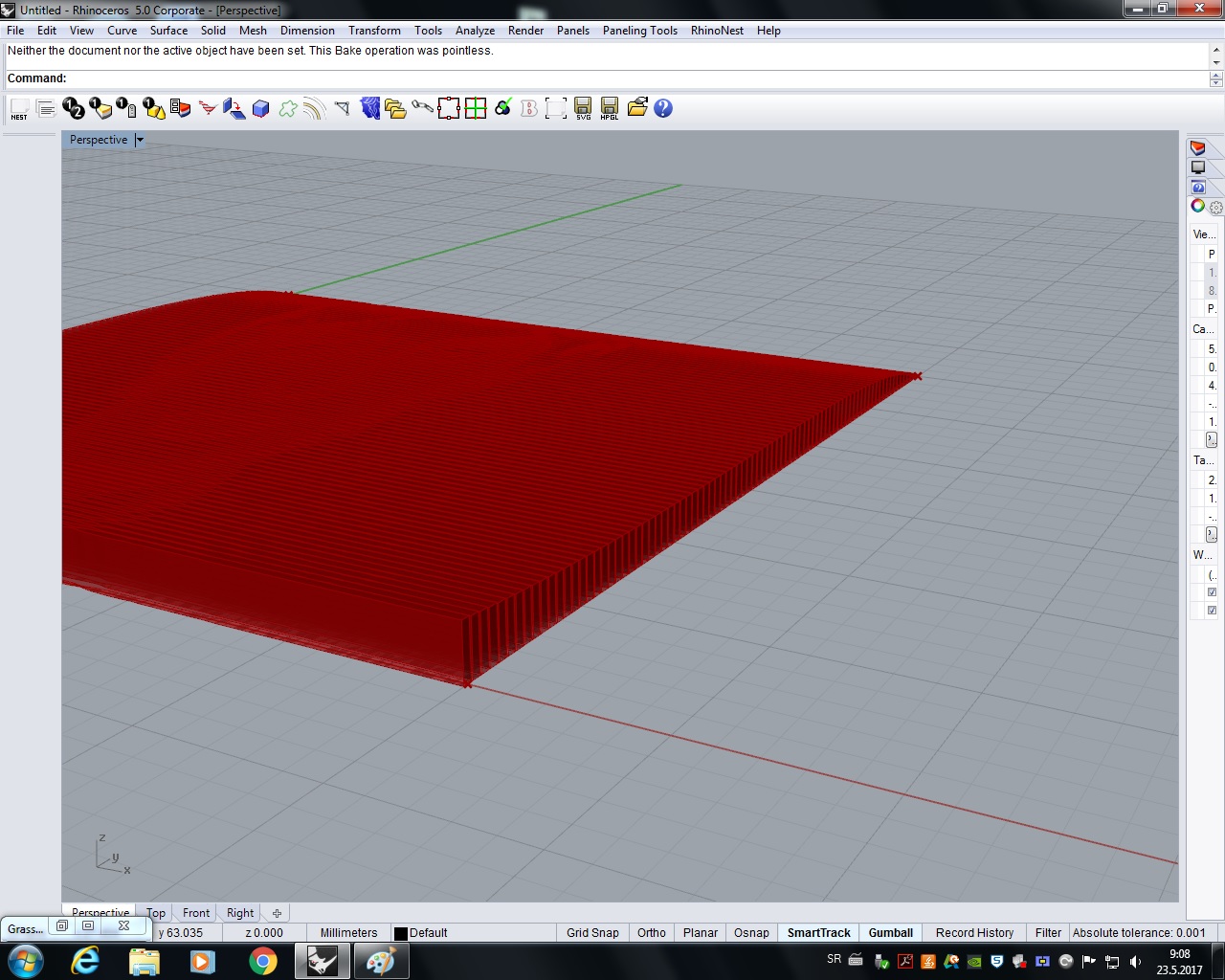Click the gear settings icon in right panel
Screen dimensions: 1225x980
(1216, 207)
